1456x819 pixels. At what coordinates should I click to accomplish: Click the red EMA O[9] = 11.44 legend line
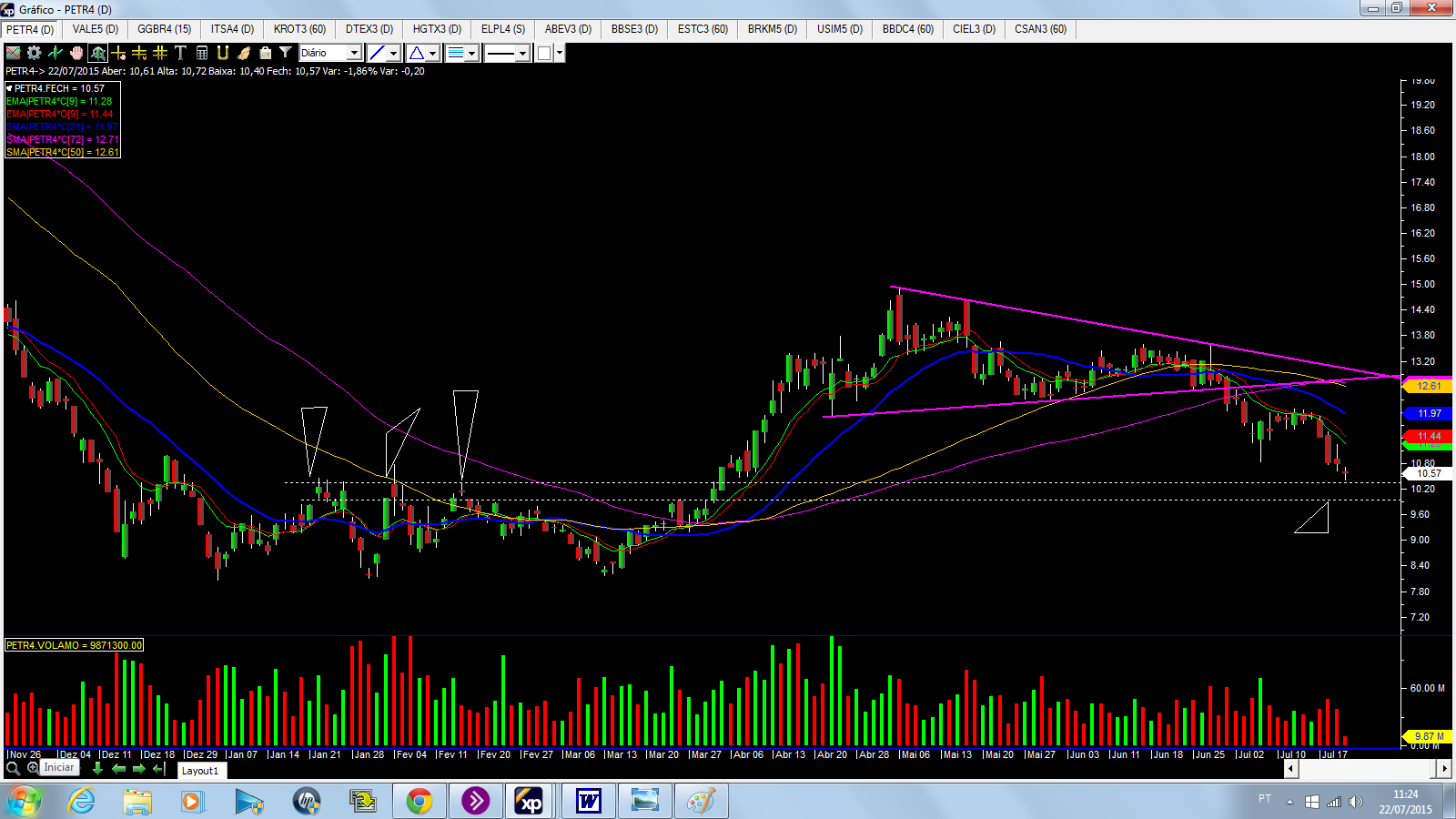coord(60,114)
